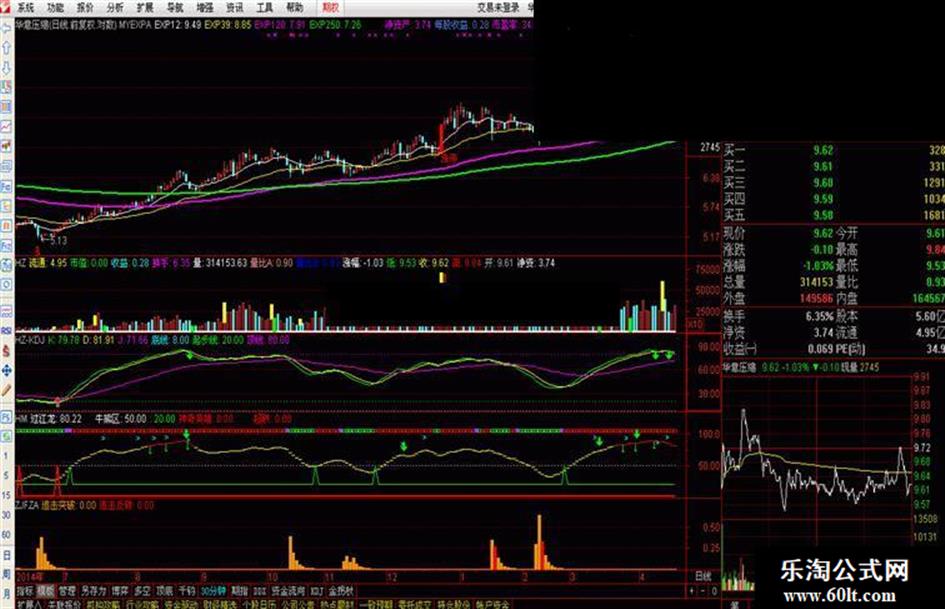Image resolution: width=945 pixels, height=609 pixels.
Task: Click the back arrow icon in left toolbar
Action: pos(7,27)
